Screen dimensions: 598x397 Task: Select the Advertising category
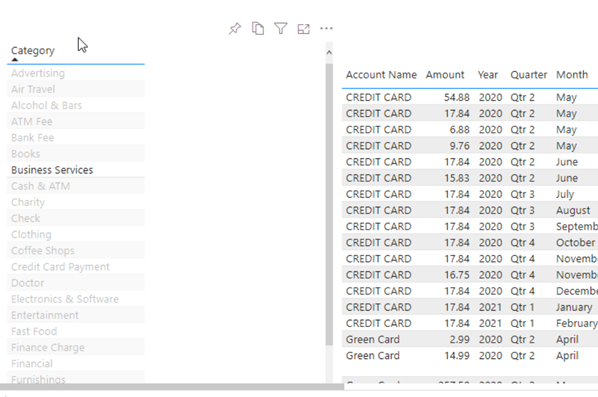pyautogui.click(x=76, y=73)
